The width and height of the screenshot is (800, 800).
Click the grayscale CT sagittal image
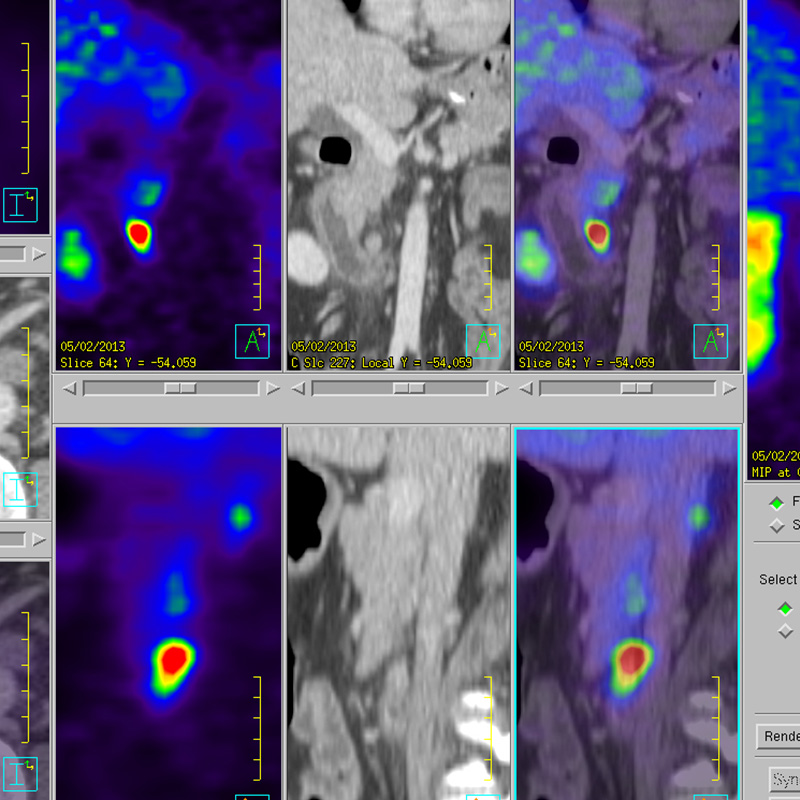[398, 614]
